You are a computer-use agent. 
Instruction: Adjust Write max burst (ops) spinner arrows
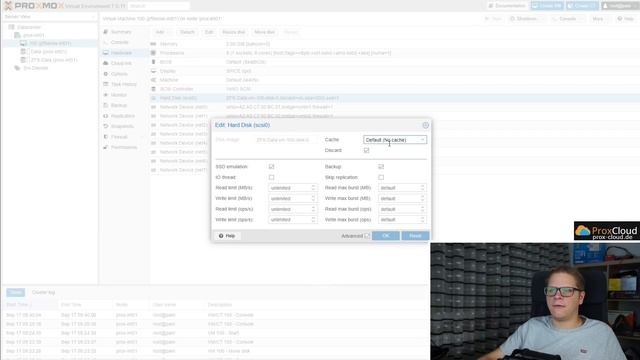click(422, 220)
